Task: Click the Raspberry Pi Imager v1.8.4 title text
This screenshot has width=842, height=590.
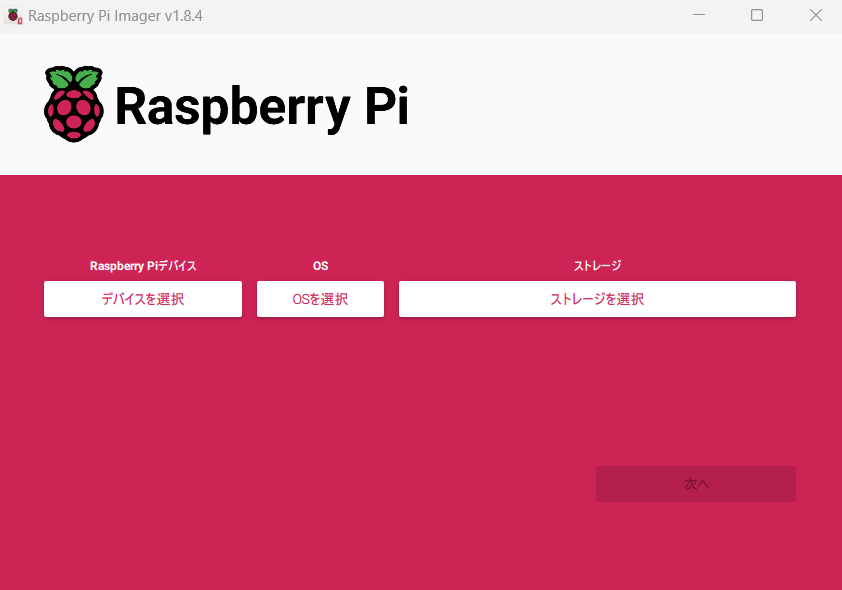Action: pos(115,16)
